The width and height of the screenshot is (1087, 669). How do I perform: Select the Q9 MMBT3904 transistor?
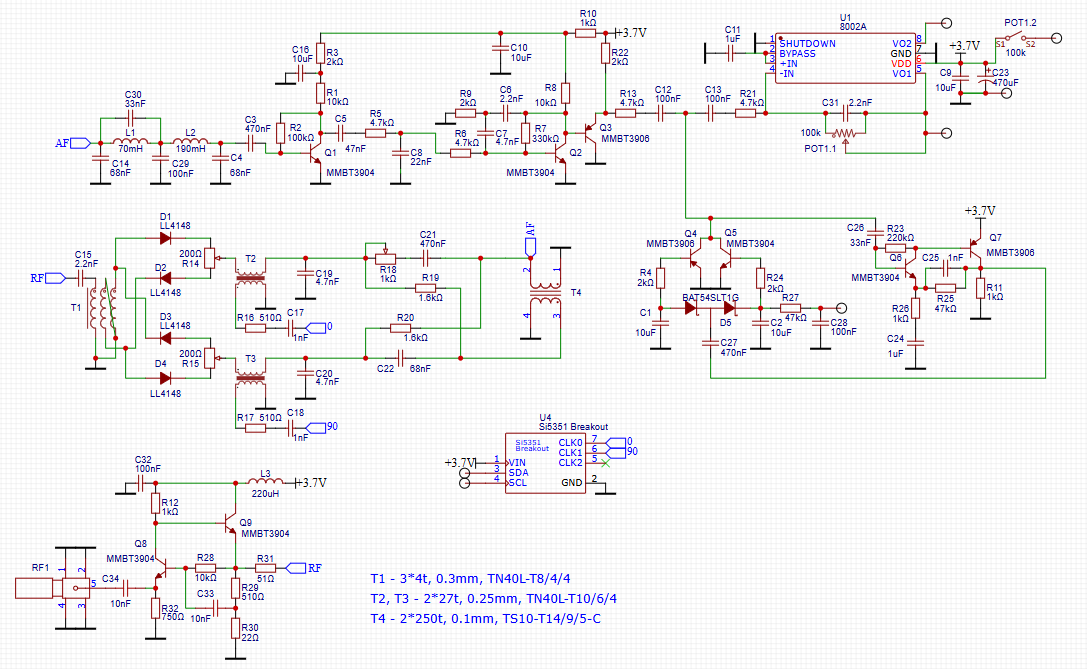coord(228,526)
